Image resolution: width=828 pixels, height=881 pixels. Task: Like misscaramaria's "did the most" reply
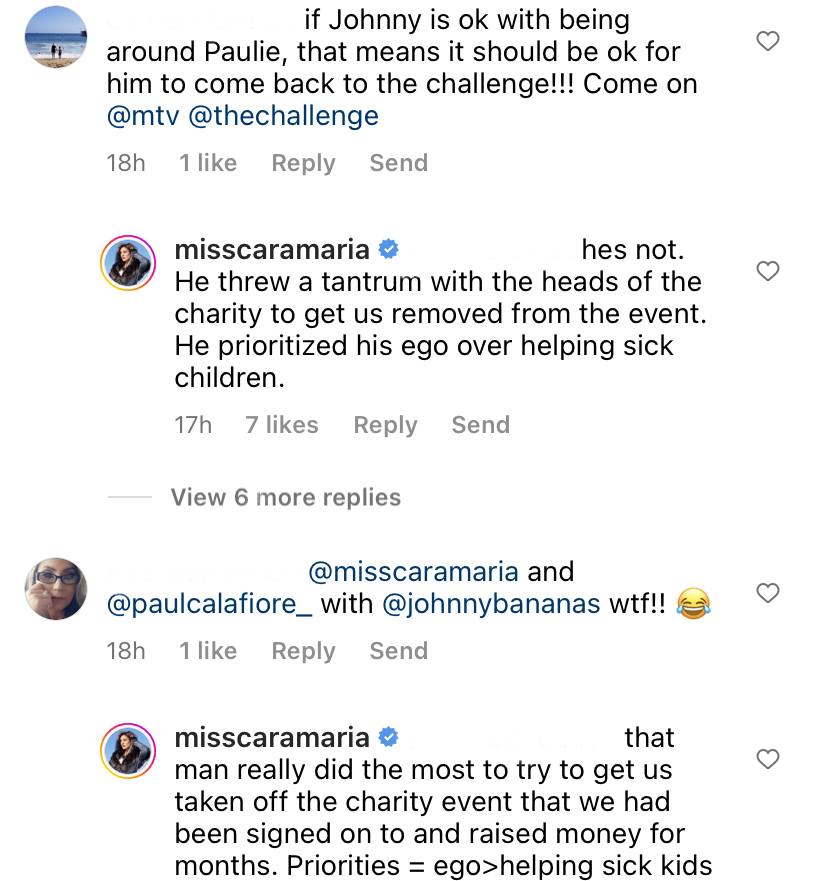[x=767, y=759]
